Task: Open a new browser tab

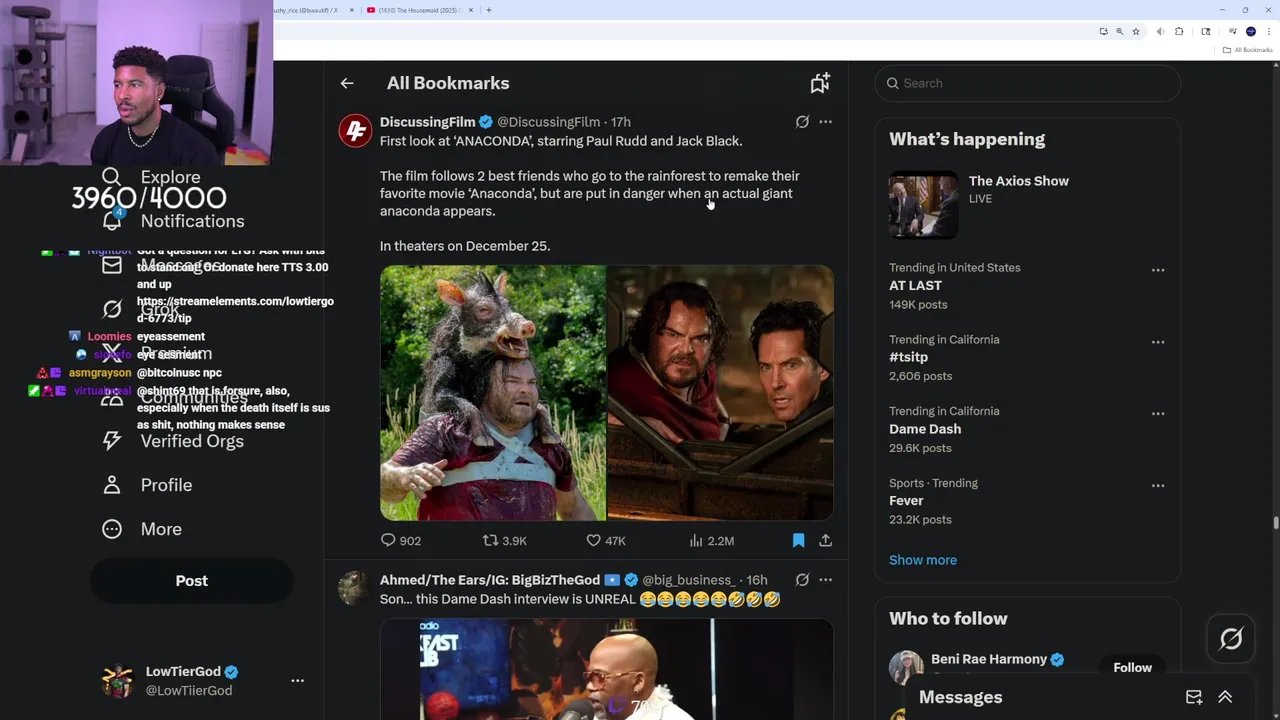Action: 488,10
